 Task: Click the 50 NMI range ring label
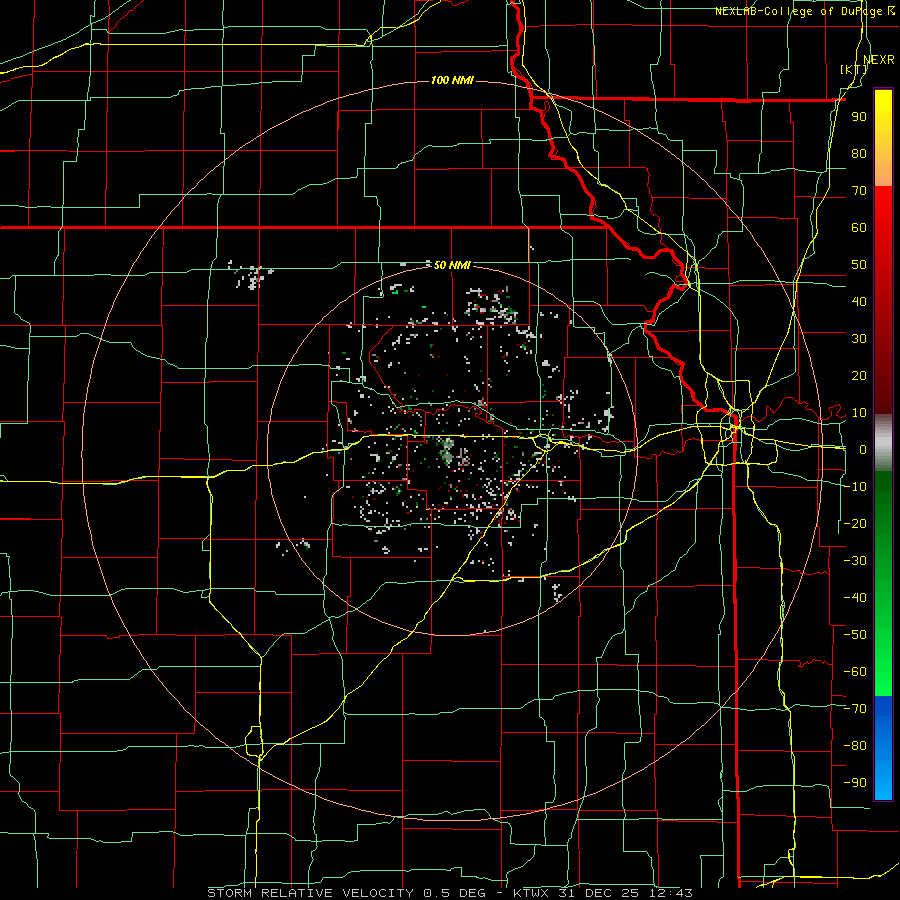pyautogui.click(x=452, y=265)
